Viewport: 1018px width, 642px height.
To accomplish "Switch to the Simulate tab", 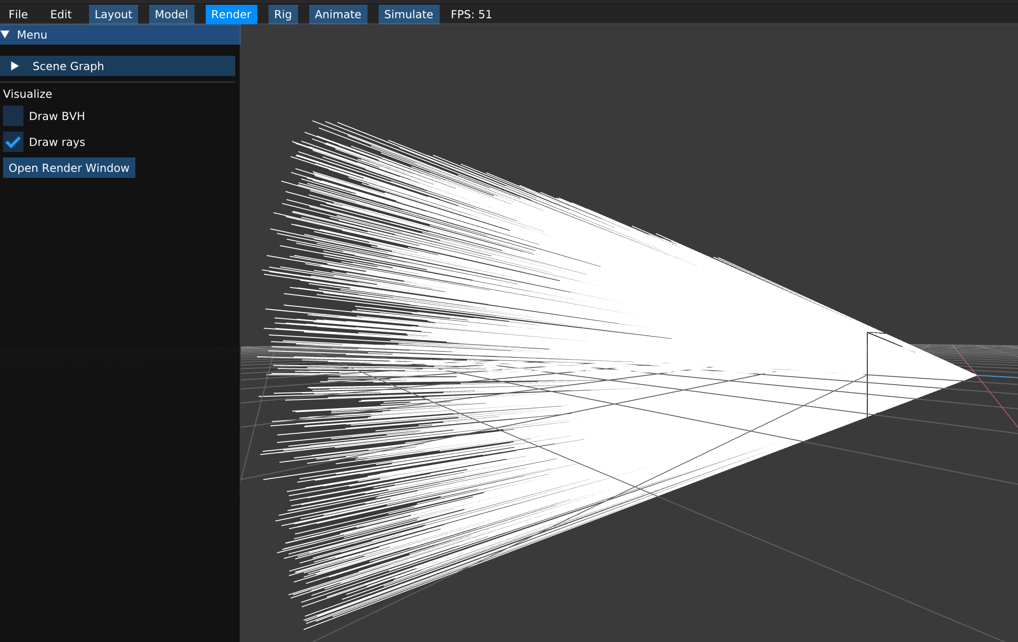I will pyautogui.click(x=408, y=14).
